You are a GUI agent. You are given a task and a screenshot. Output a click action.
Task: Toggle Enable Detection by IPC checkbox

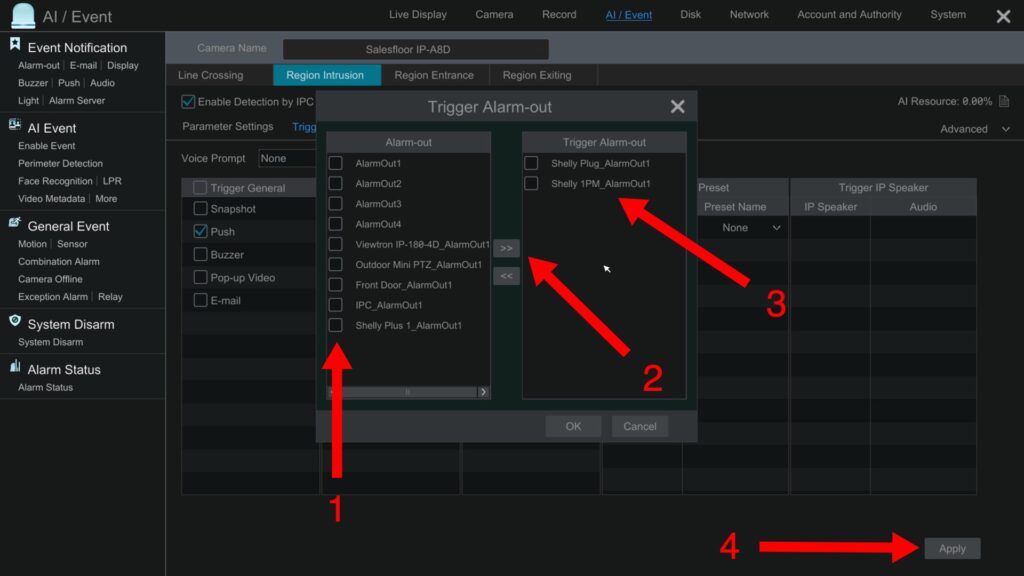click(x=188, y=101)
